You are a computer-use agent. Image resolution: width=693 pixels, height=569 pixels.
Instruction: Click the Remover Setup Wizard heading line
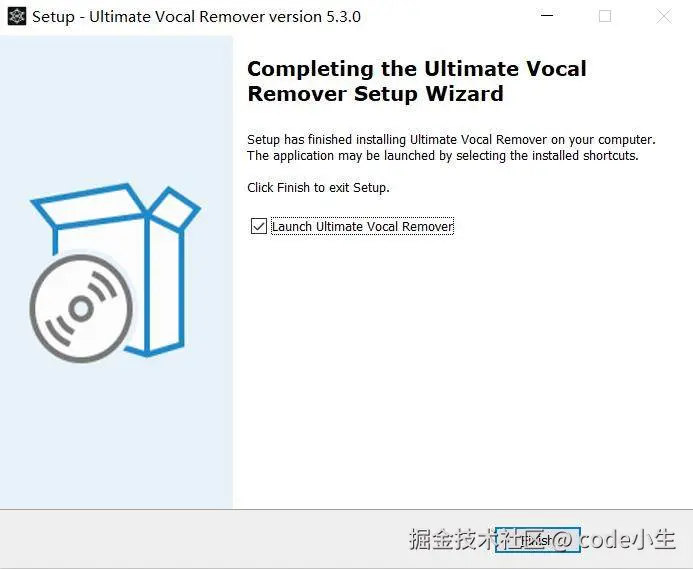tap(375, 94)
